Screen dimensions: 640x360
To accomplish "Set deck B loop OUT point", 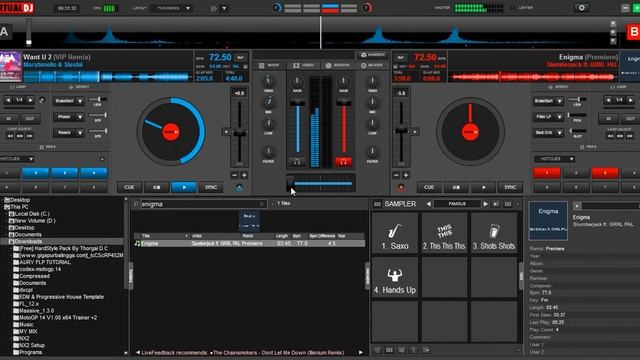I will 630,119.
